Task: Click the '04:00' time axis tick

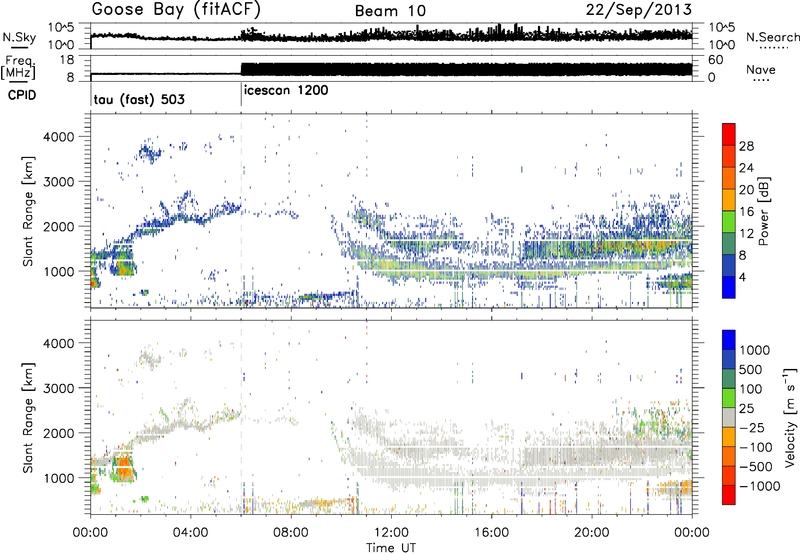Action: pyautogui.click(x=191, y=533)
